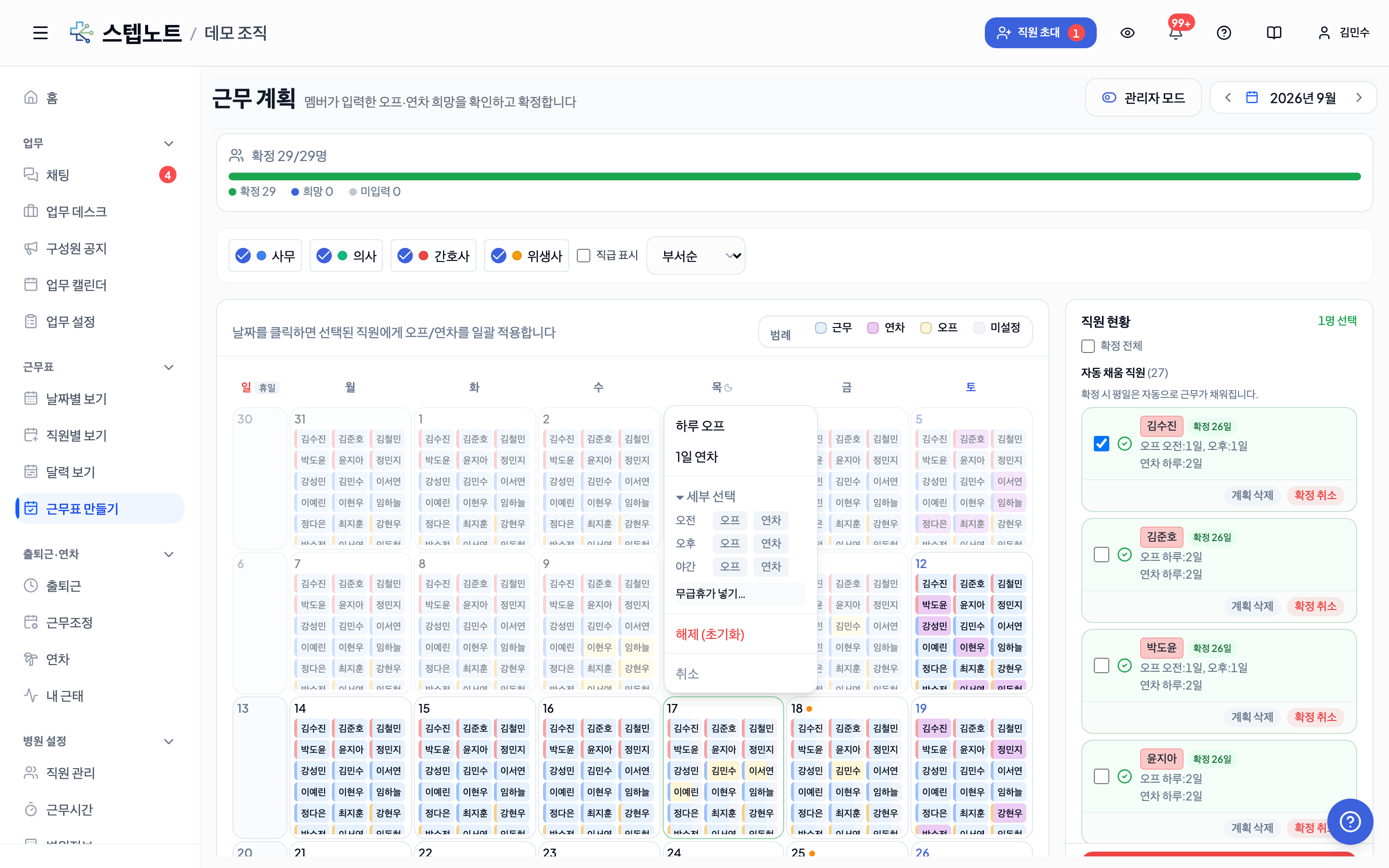Collapse the 세부 선택 disclosure
The image size is (1389, 868).
(x=706, y=496)
